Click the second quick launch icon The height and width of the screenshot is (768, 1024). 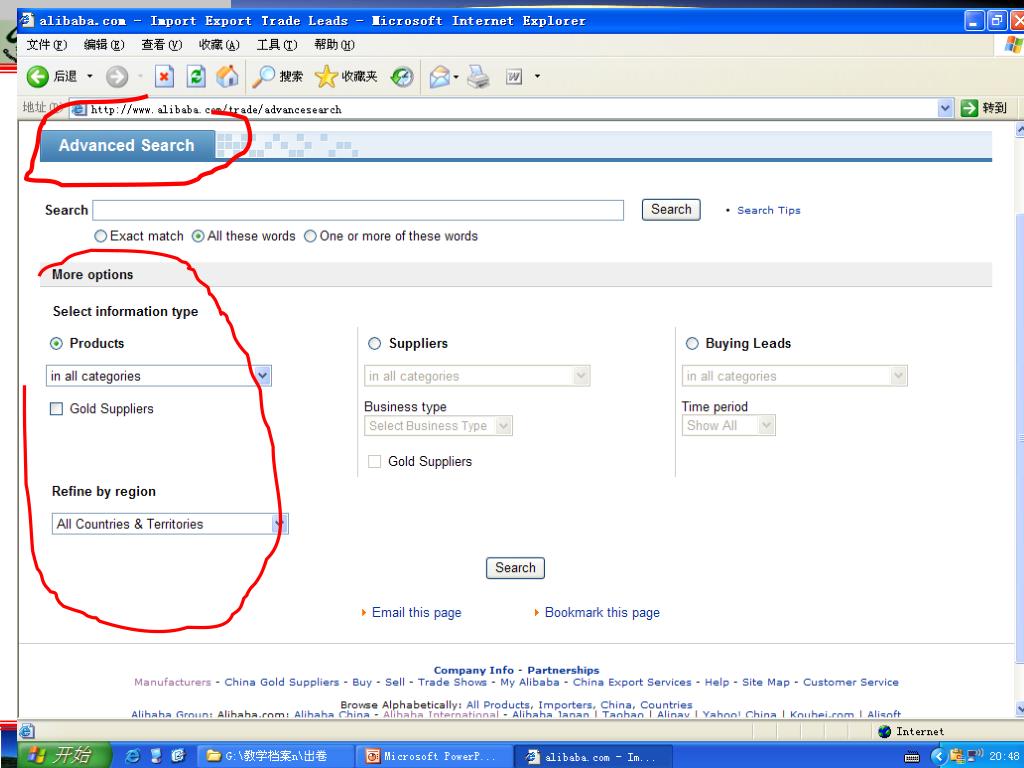point(155,756)
